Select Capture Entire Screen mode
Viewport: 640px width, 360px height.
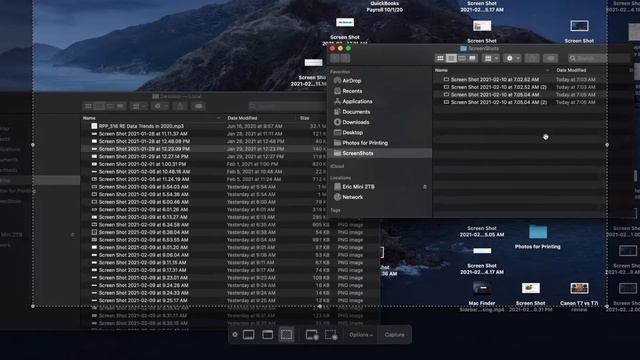click(x=249, y=335)
